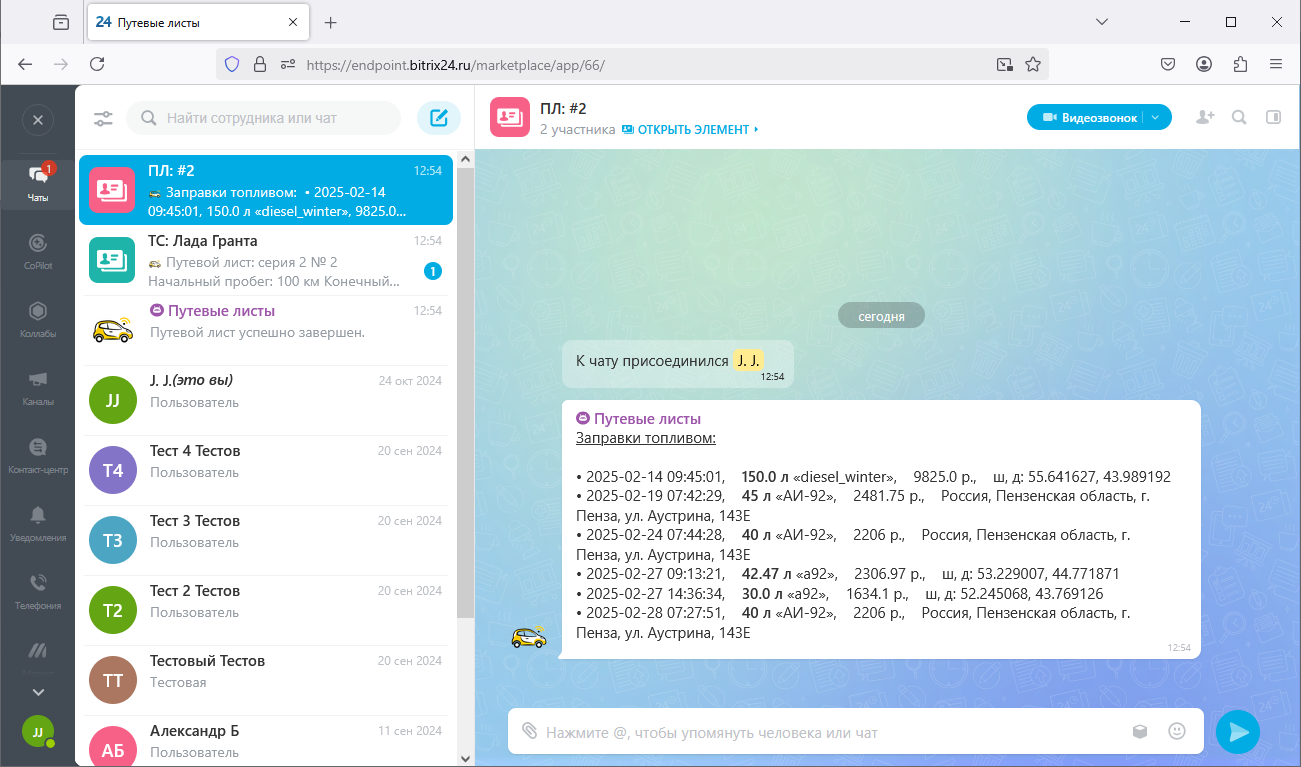Start a call with Видеозвонок button

(1090, 118)
